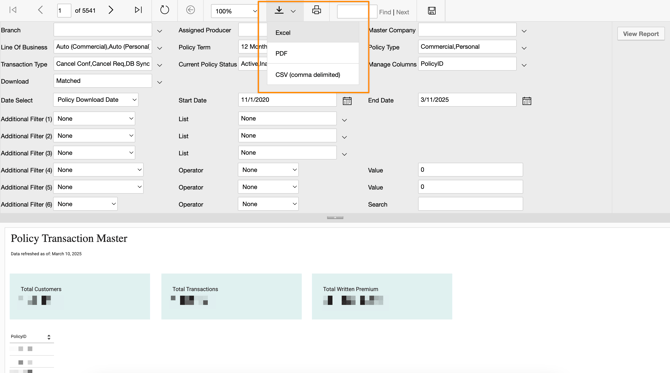Expand Line Of Business dropdown arrow
670x373 pixels.
click(159, 48)
